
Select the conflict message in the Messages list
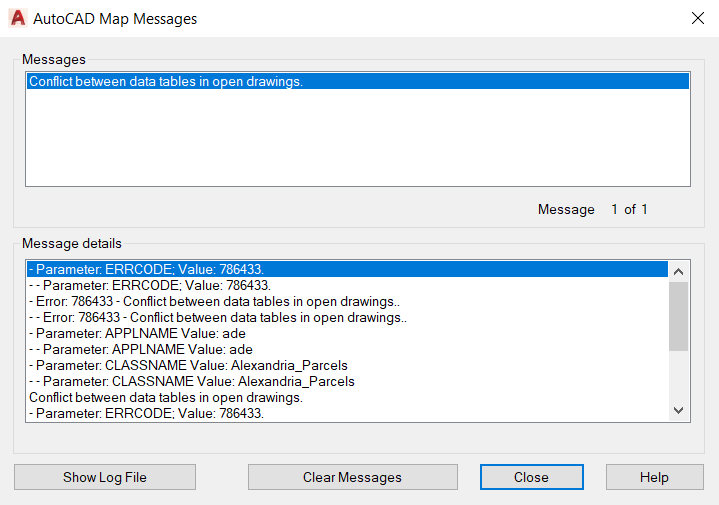point(166,82)
